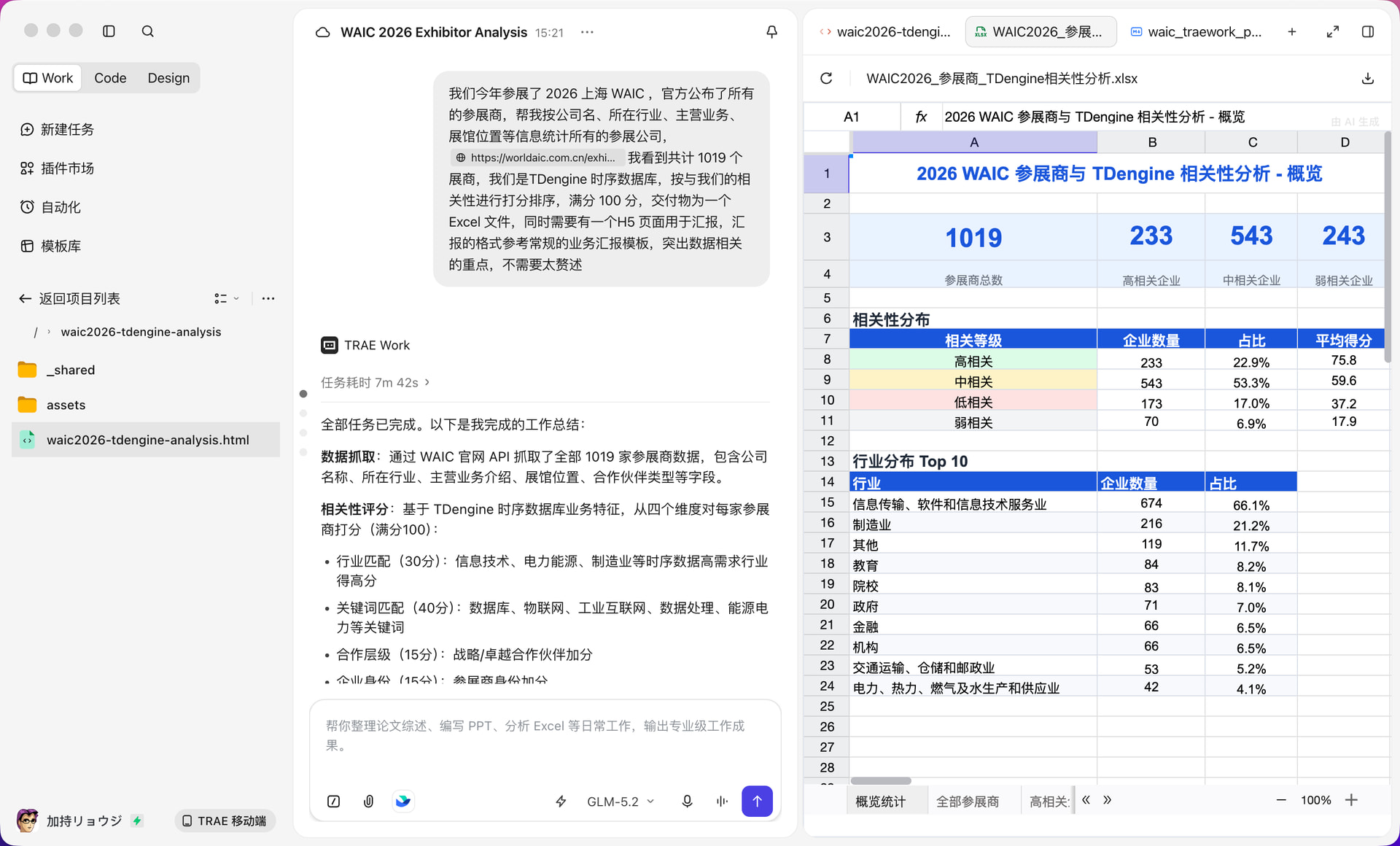Click the audio waveform icon
Viewport: 1400px width, 846px height.
722,801
